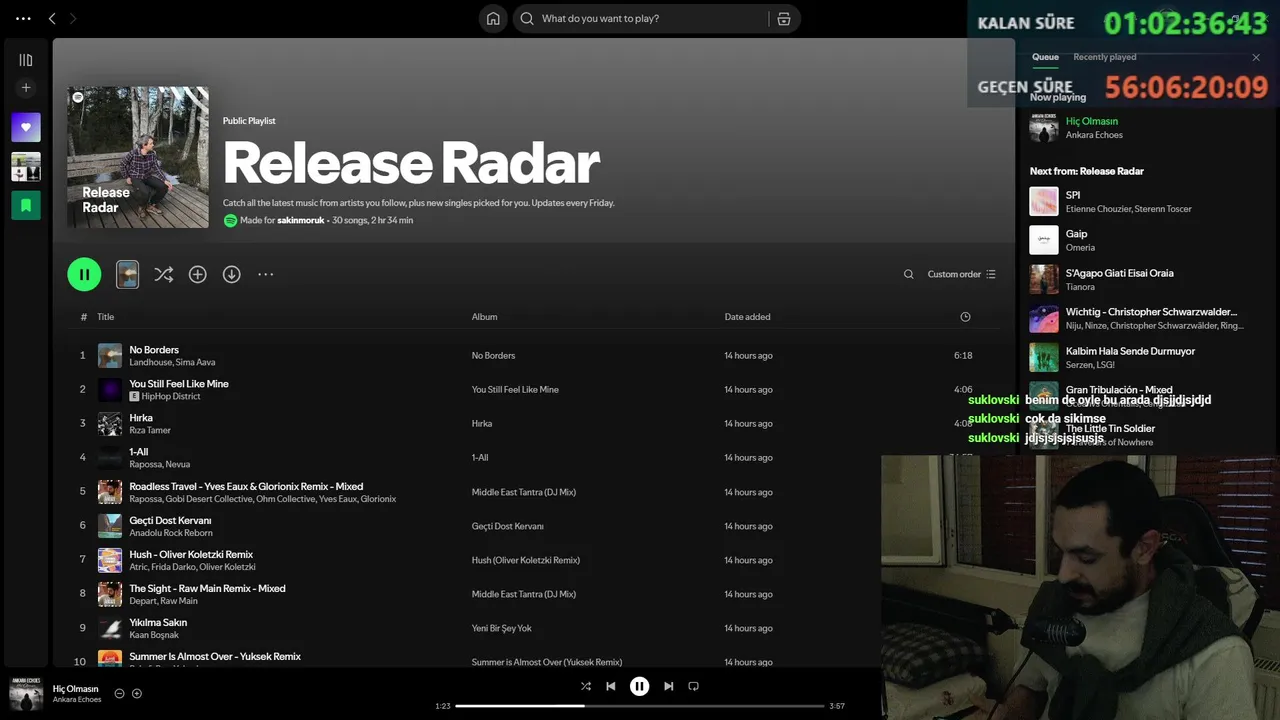This screenshot has height=720, width=1280.
Task: Select track Roadless Travel Yves Eaux Remix
Action: [246, 486]
